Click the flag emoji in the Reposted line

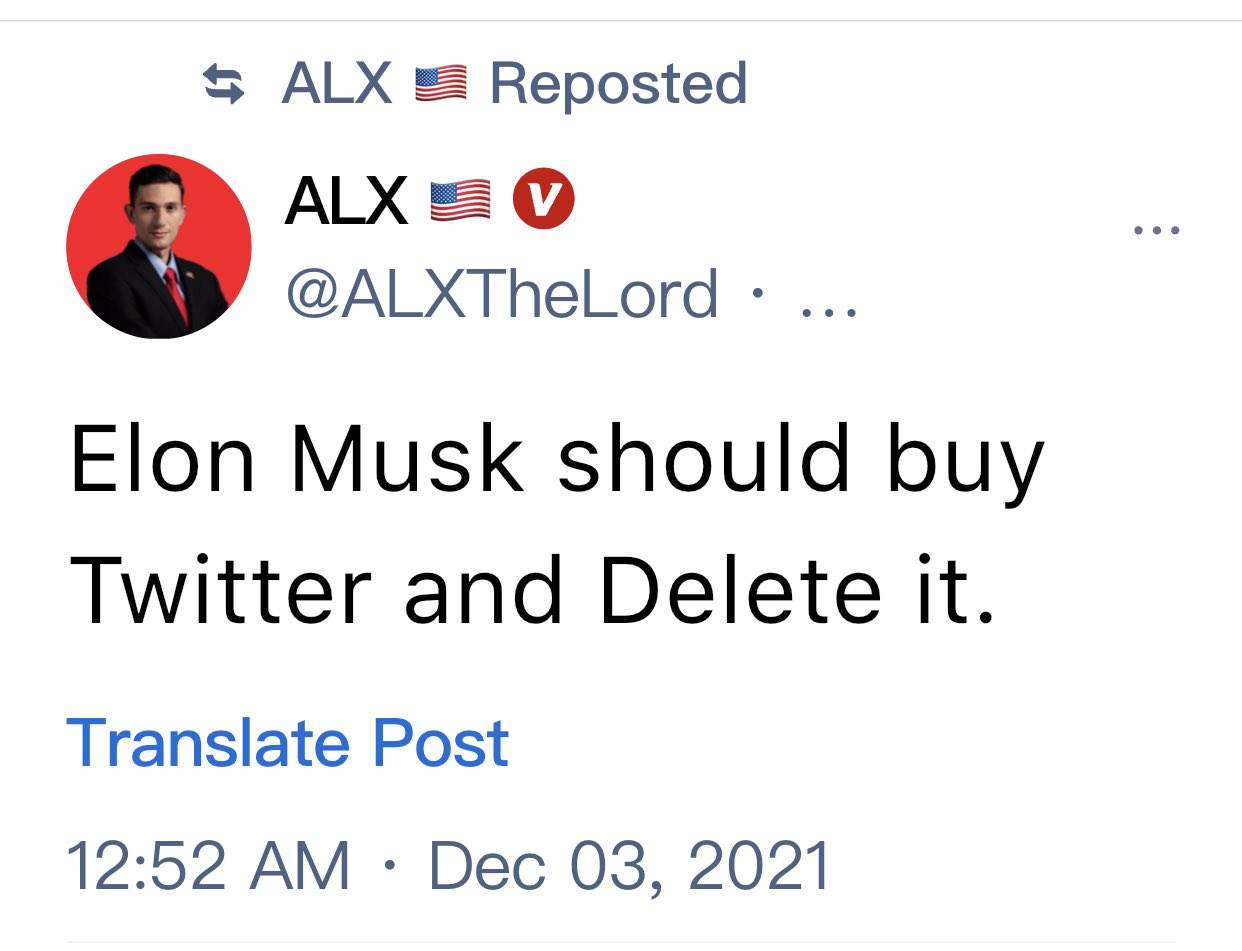tap(440, 84)
